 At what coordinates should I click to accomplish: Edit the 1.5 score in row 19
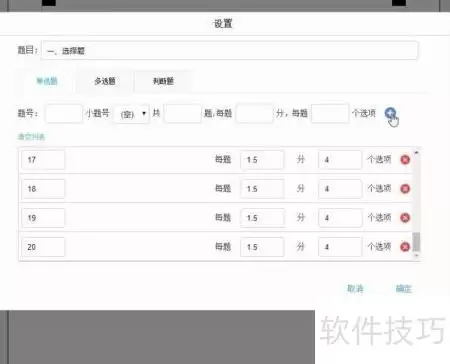[x=262, y=218]
